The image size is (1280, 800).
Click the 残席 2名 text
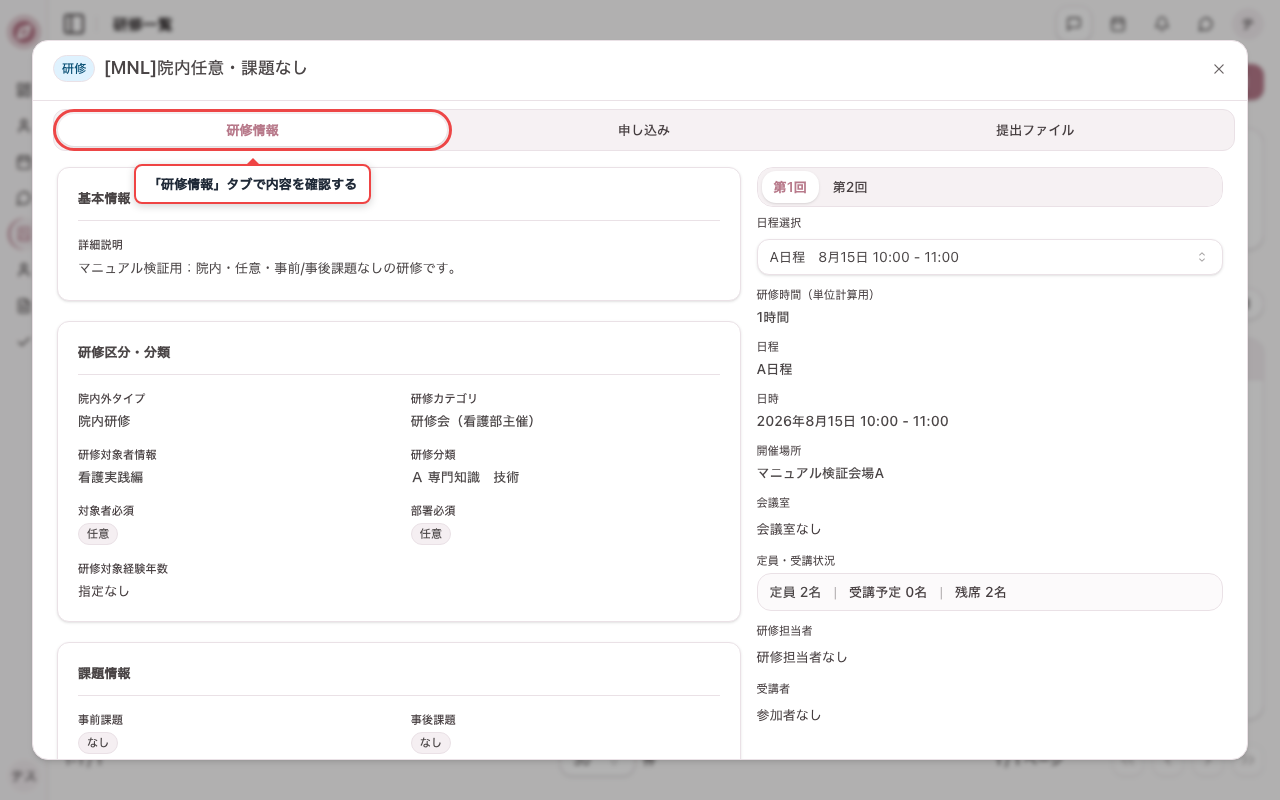tap(981, 592)
